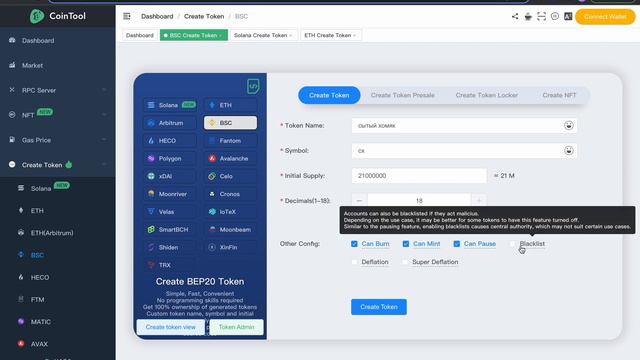Focus the Initial Supply input field

[x=419, y=176]
